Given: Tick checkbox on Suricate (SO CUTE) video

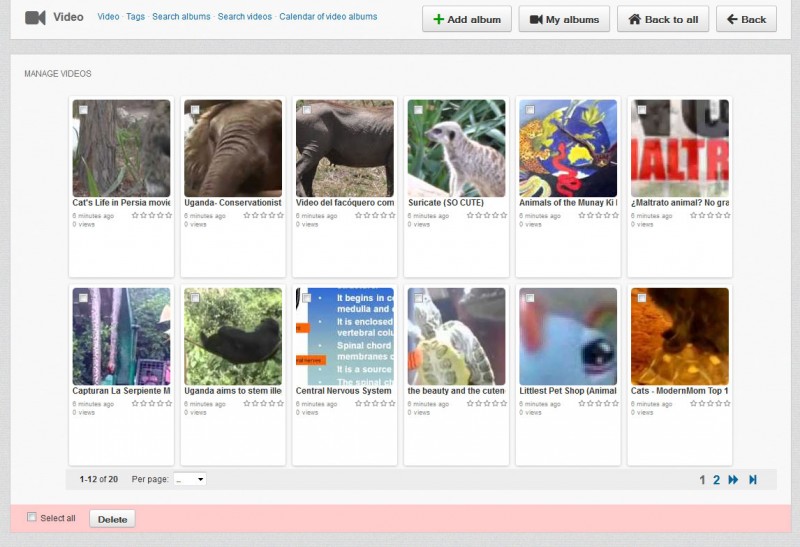Looking at the screenshot, I should pos(418,110).
